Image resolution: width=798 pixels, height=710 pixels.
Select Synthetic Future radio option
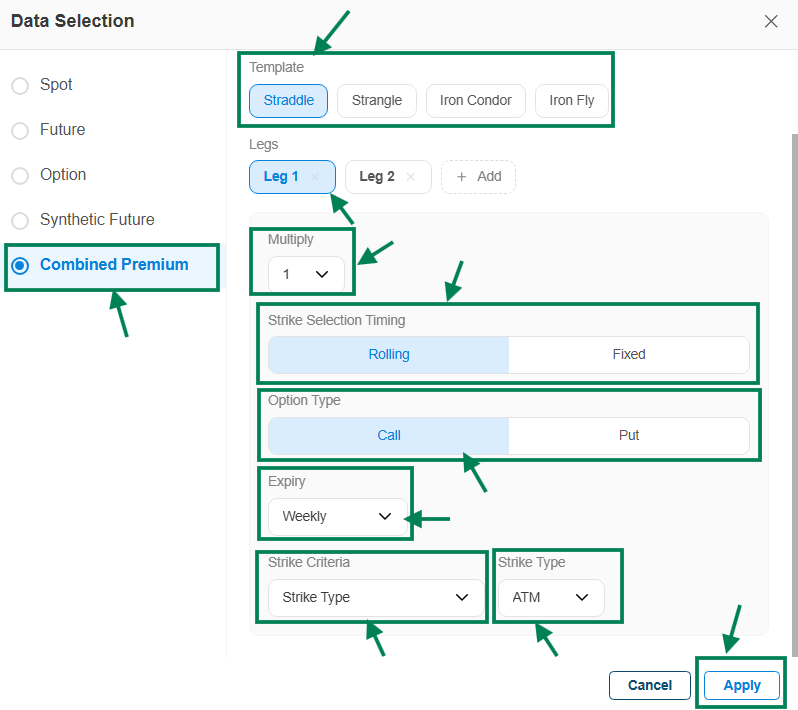click(20, 221)
